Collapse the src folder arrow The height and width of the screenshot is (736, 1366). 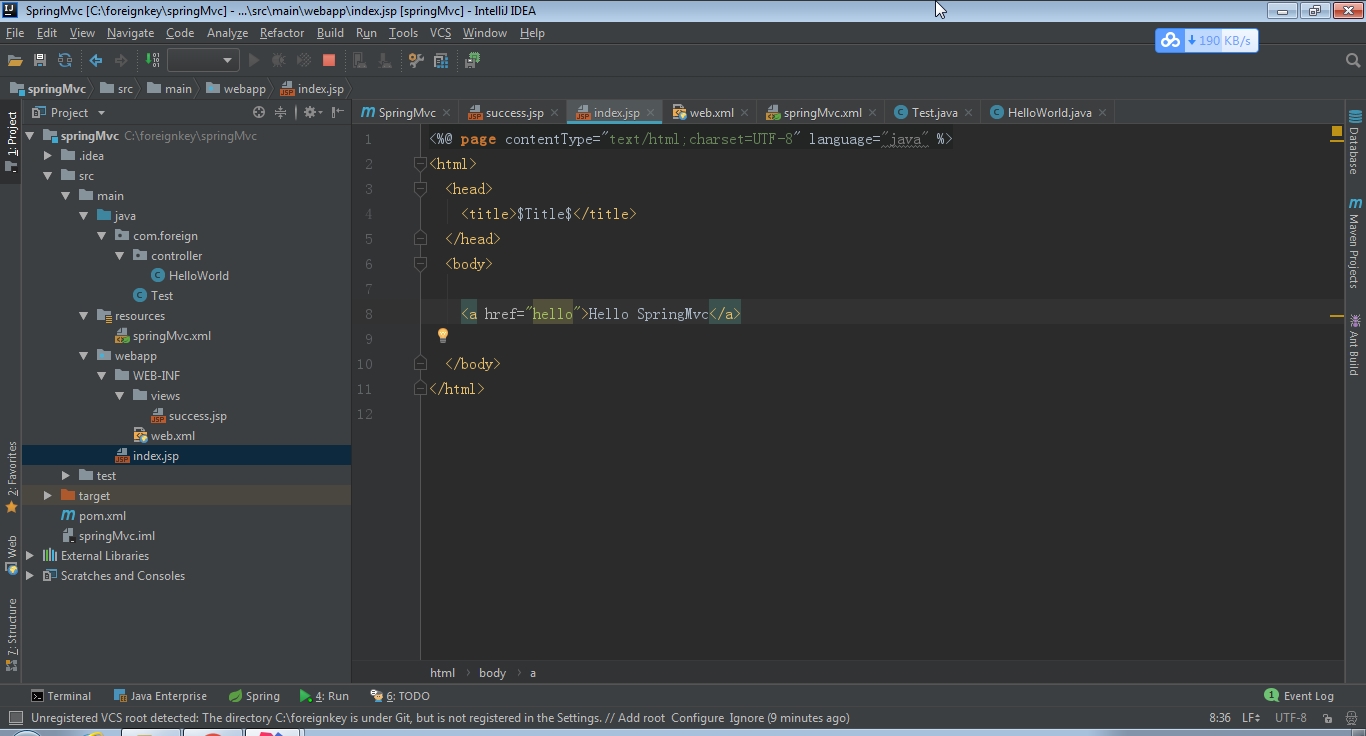(47, 176)
